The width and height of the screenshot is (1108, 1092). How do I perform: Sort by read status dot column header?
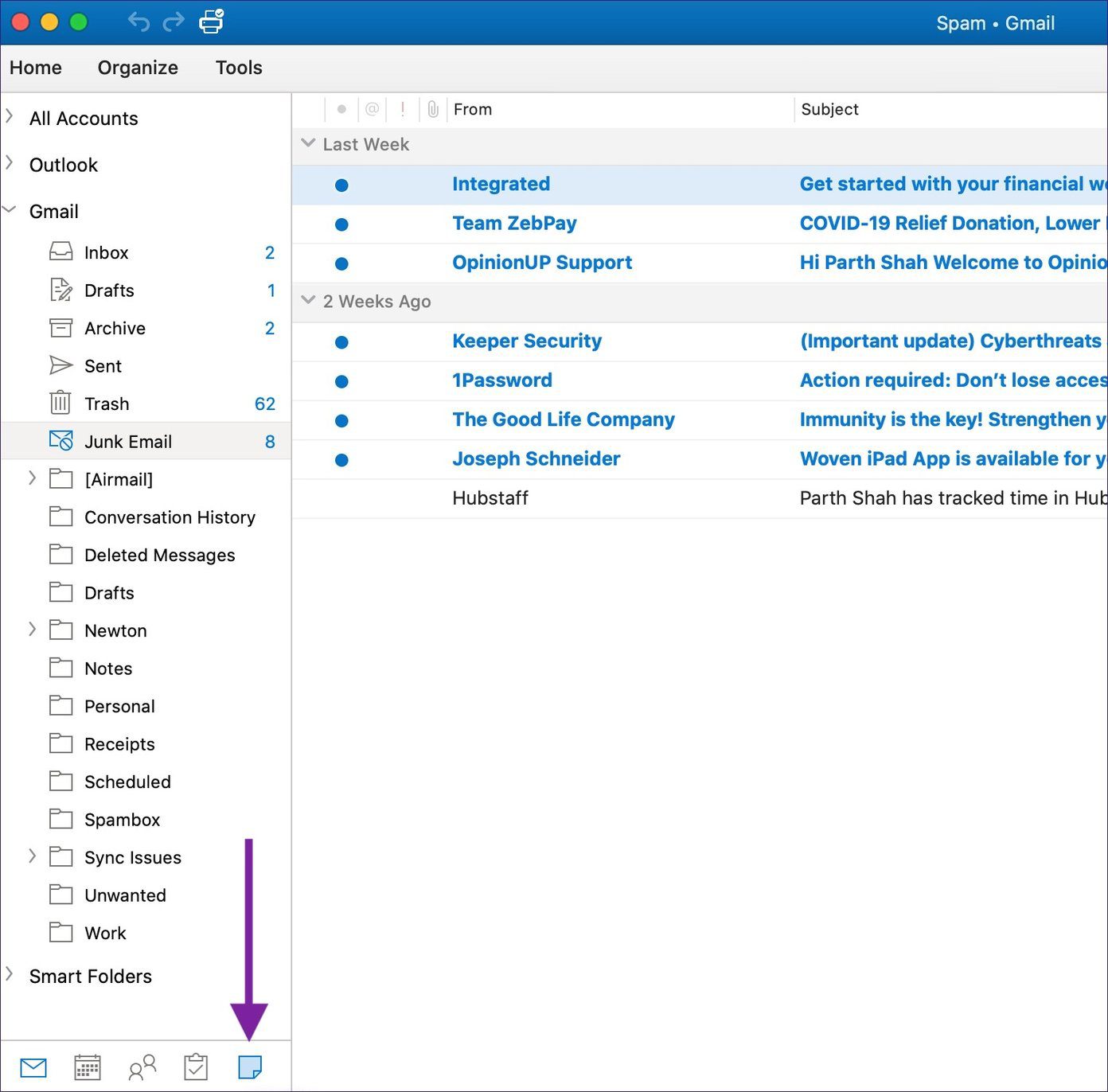[341, 109]
